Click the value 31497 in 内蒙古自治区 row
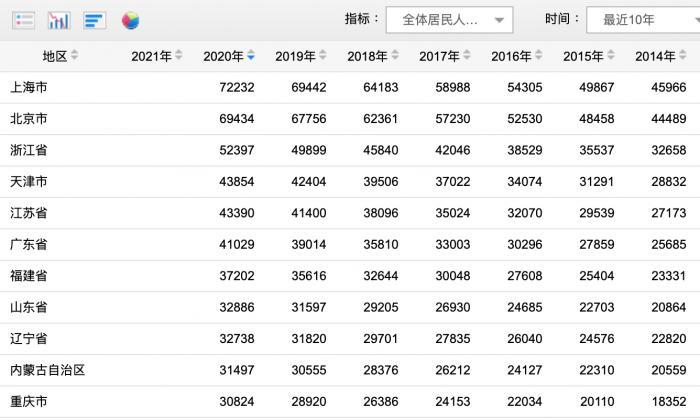The image size is (700, 420). (237, 370)
